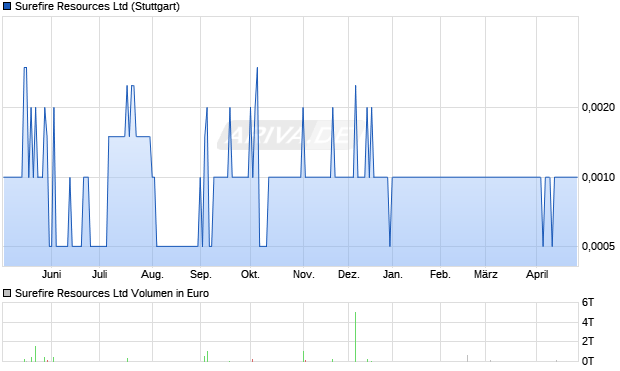Click the 0,0020 price axis label

click(x=598, y=107)
